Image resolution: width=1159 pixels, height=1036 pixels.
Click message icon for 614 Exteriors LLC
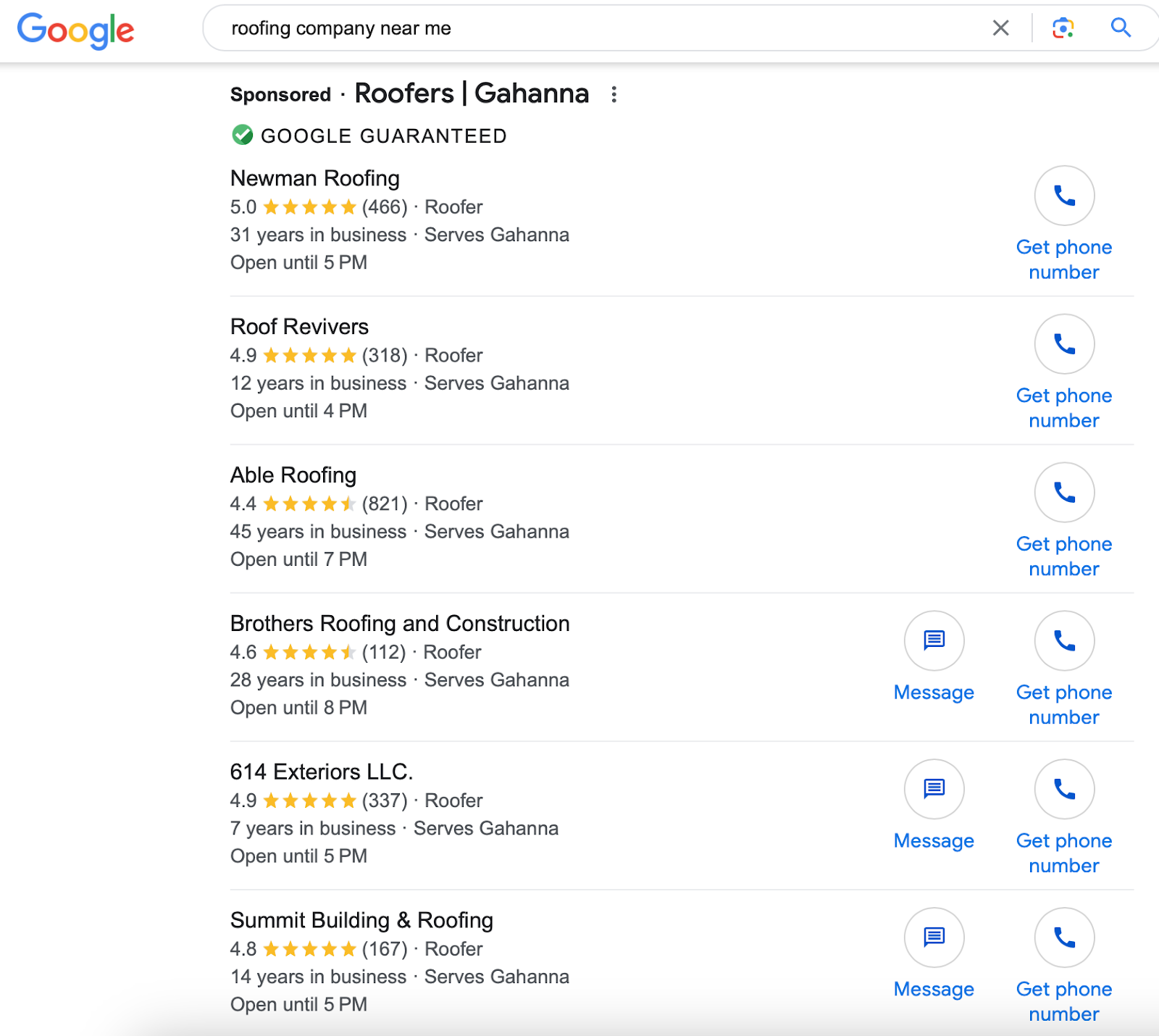(934, 789)
